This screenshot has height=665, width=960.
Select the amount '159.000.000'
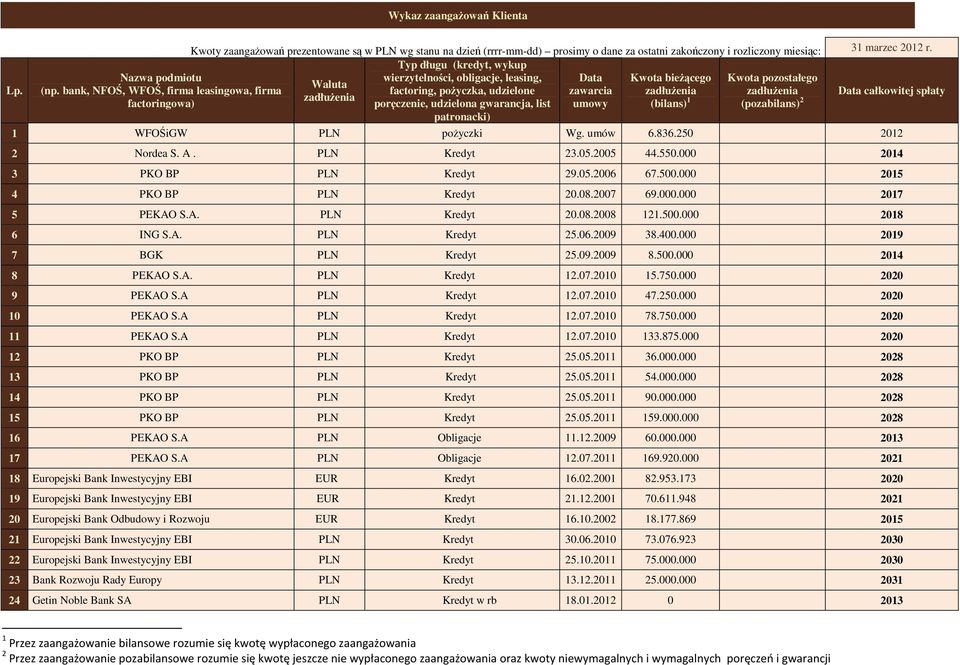tap(670, 417)
